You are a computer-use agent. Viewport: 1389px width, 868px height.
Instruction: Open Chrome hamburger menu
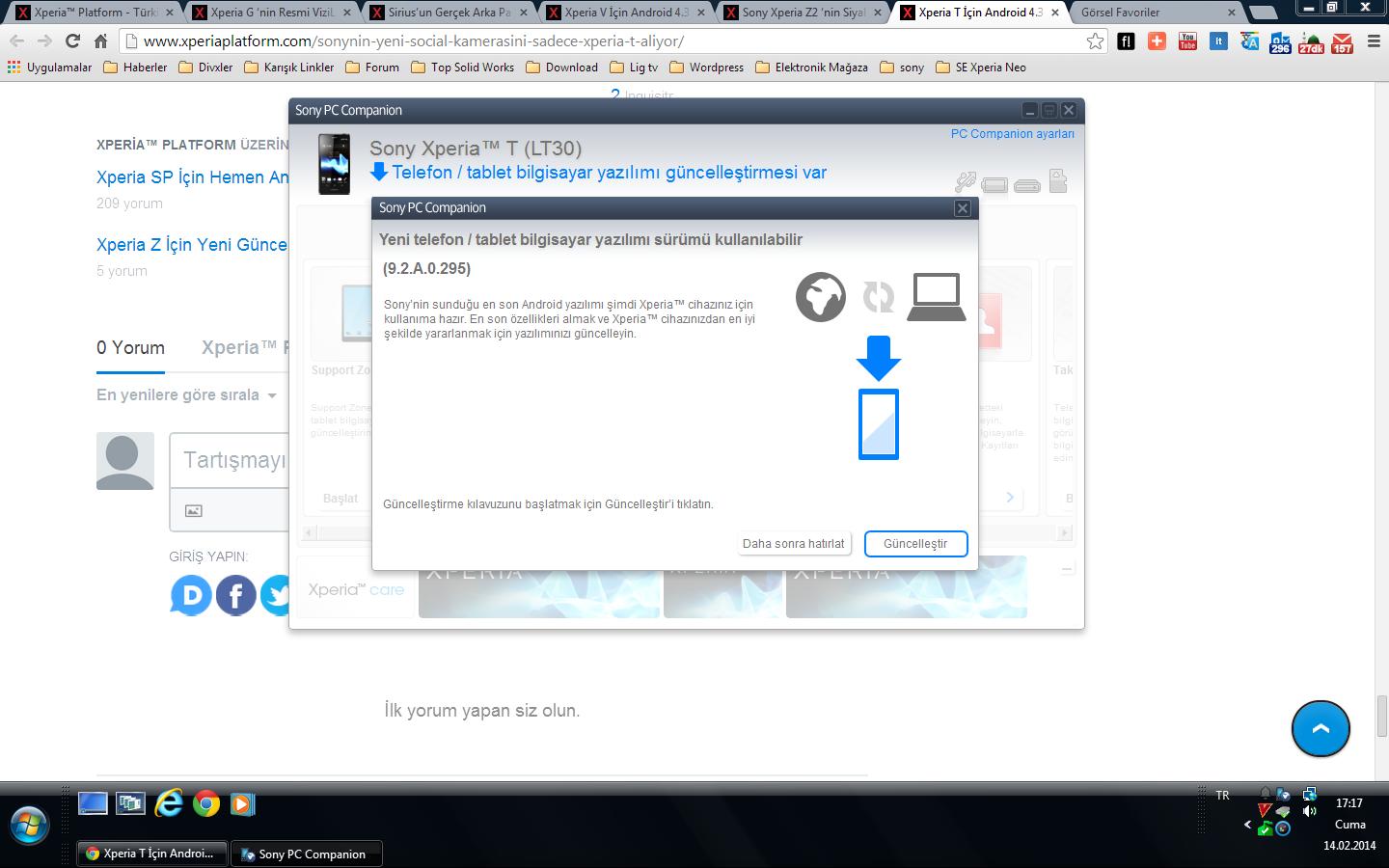tap(1373, 41)
